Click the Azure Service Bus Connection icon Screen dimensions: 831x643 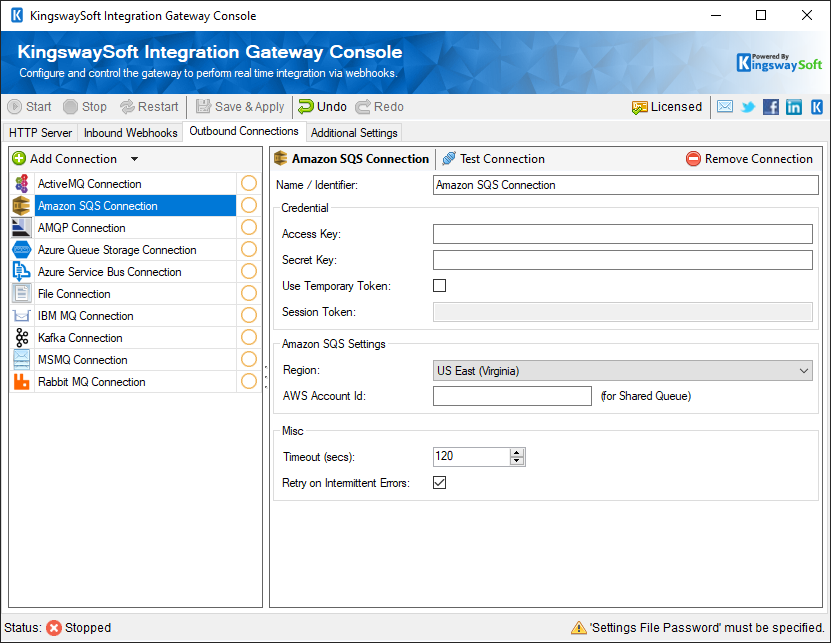(x=21, y=271)
